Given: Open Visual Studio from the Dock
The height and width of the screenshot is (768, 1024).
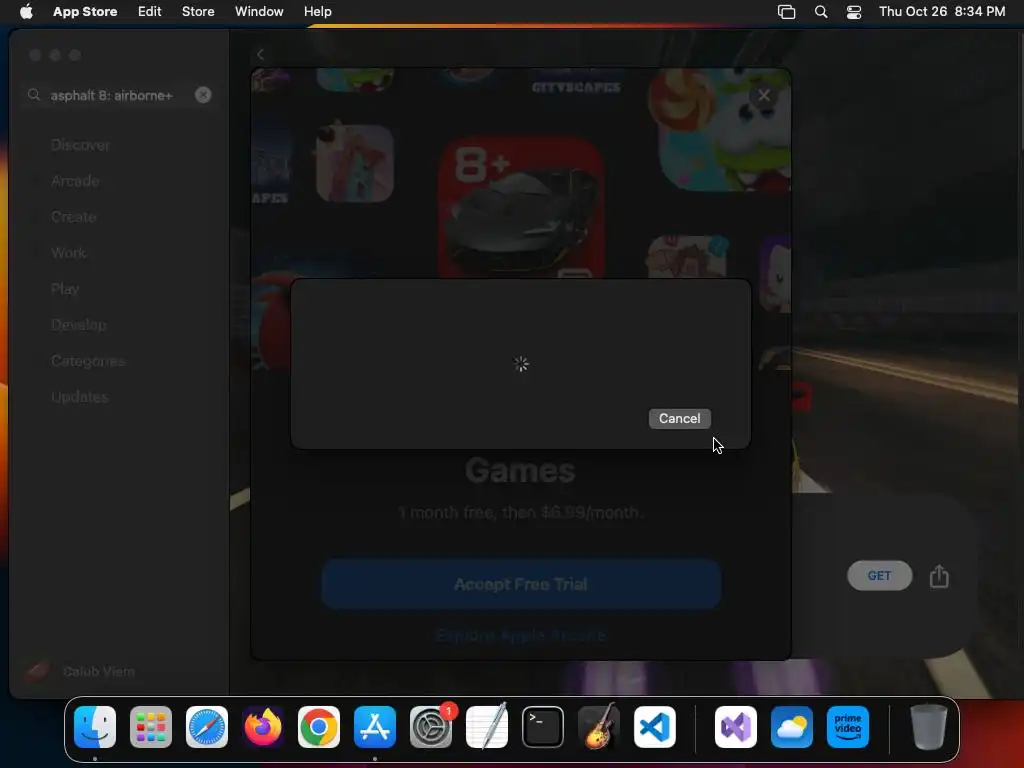Looking at the screenshot, I should click(x=736, y=727).
